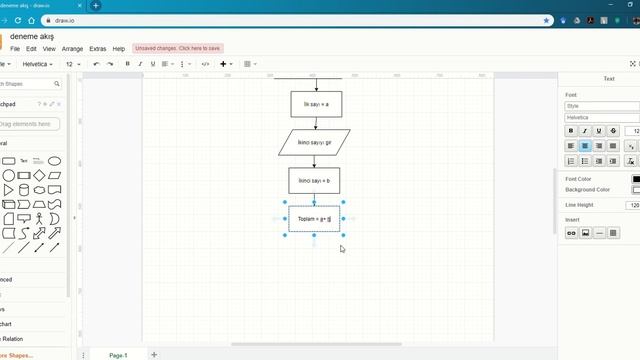
Task: Open the File menu
Action: [15, 49]
